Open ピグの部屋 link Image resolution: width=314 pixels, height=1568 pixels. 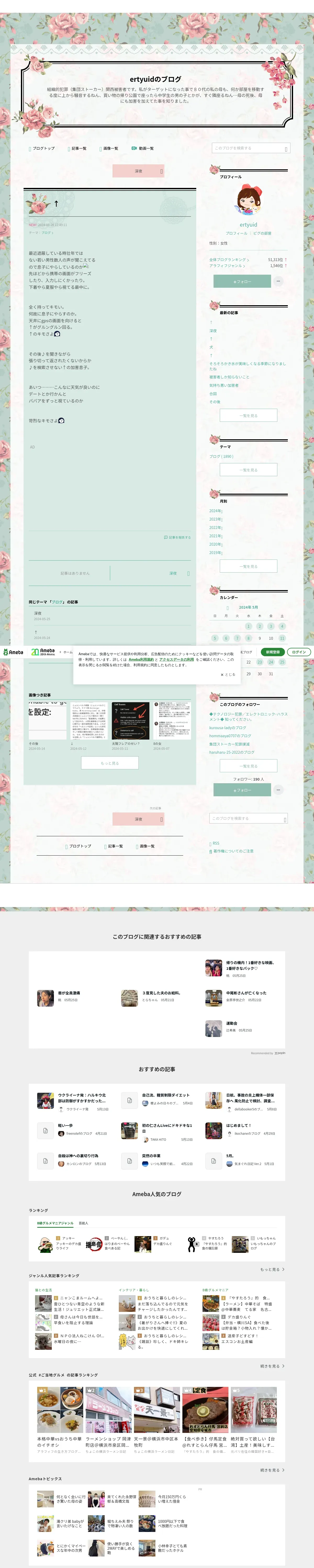point(262,233)
